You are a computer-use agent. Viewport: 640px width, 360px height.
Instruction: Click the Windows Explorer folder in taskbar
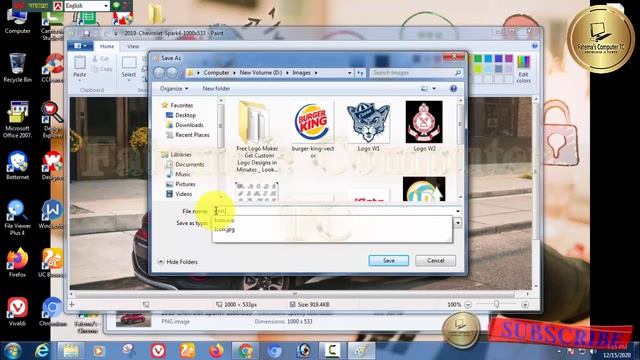(x=71, y=351)
